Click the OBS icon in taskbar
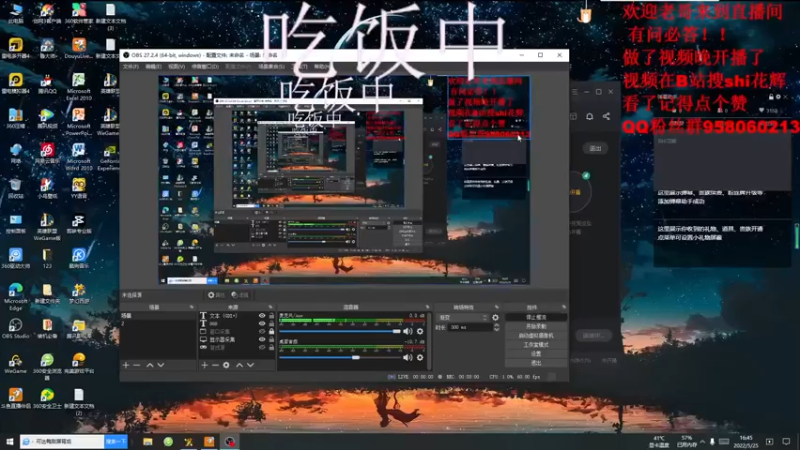 (230, 441)
